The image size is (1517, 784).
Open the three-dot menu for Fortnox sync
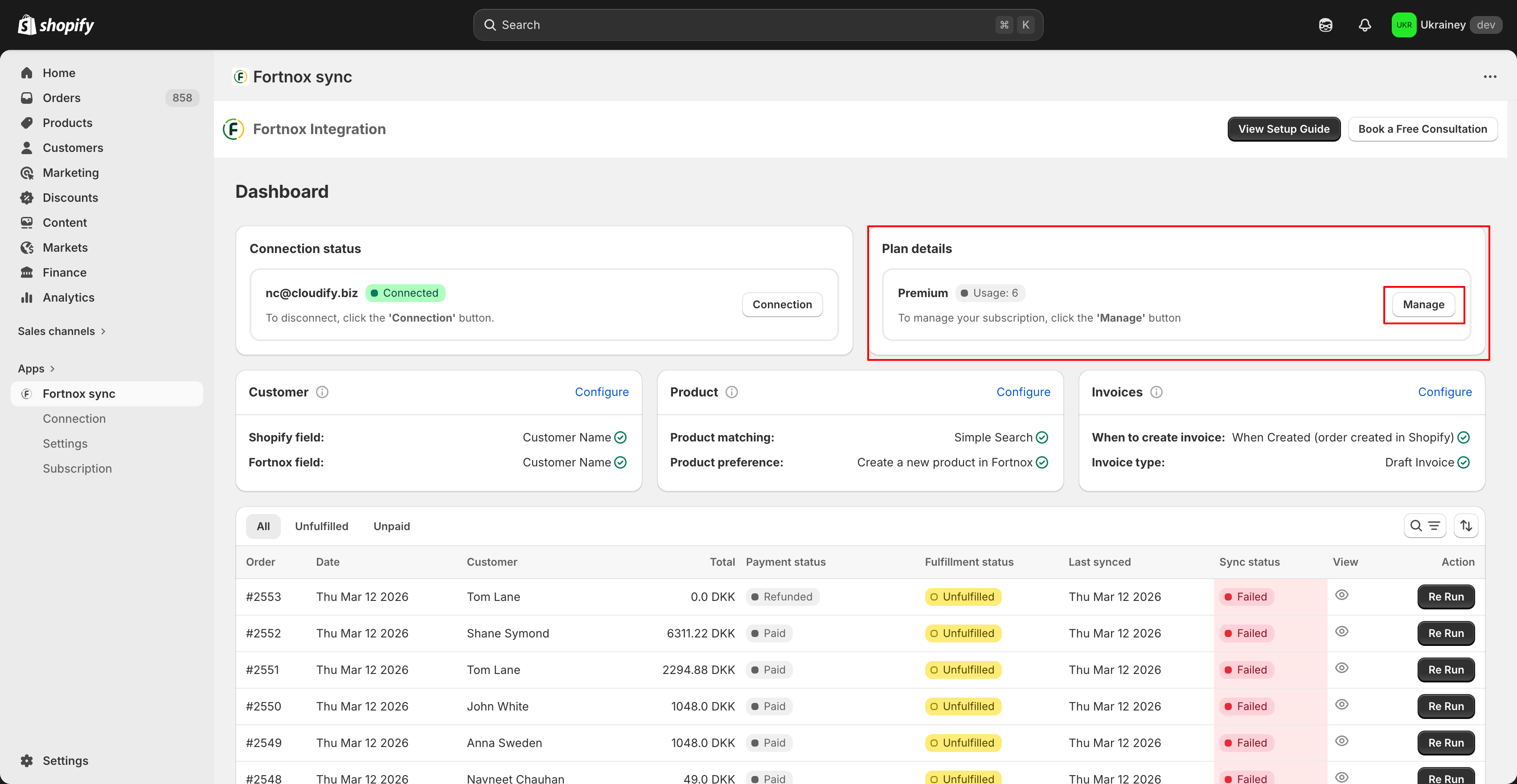pos(1490,77)
